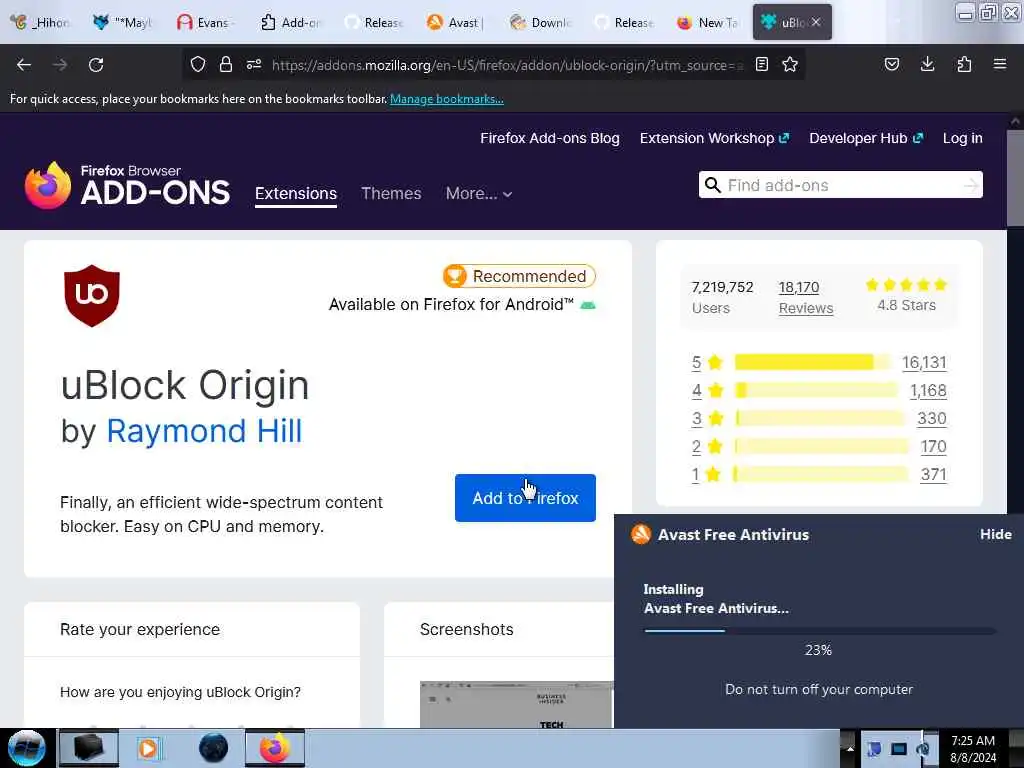Open the dark globe browser taskbar icon

213,748
